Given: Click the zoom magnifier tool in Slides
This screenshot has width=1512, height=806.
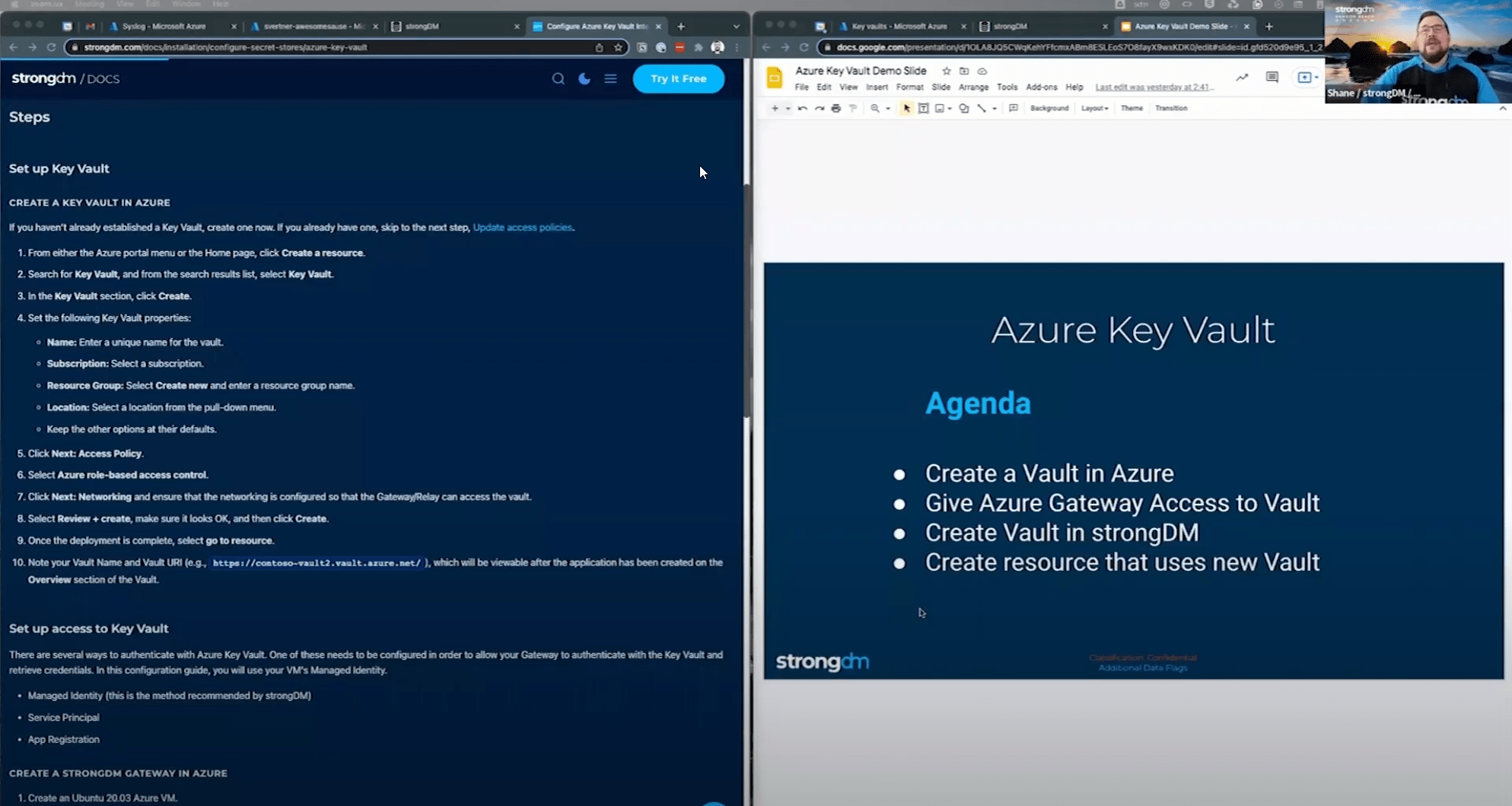Looking at the screenshot, I should point(875,108).
